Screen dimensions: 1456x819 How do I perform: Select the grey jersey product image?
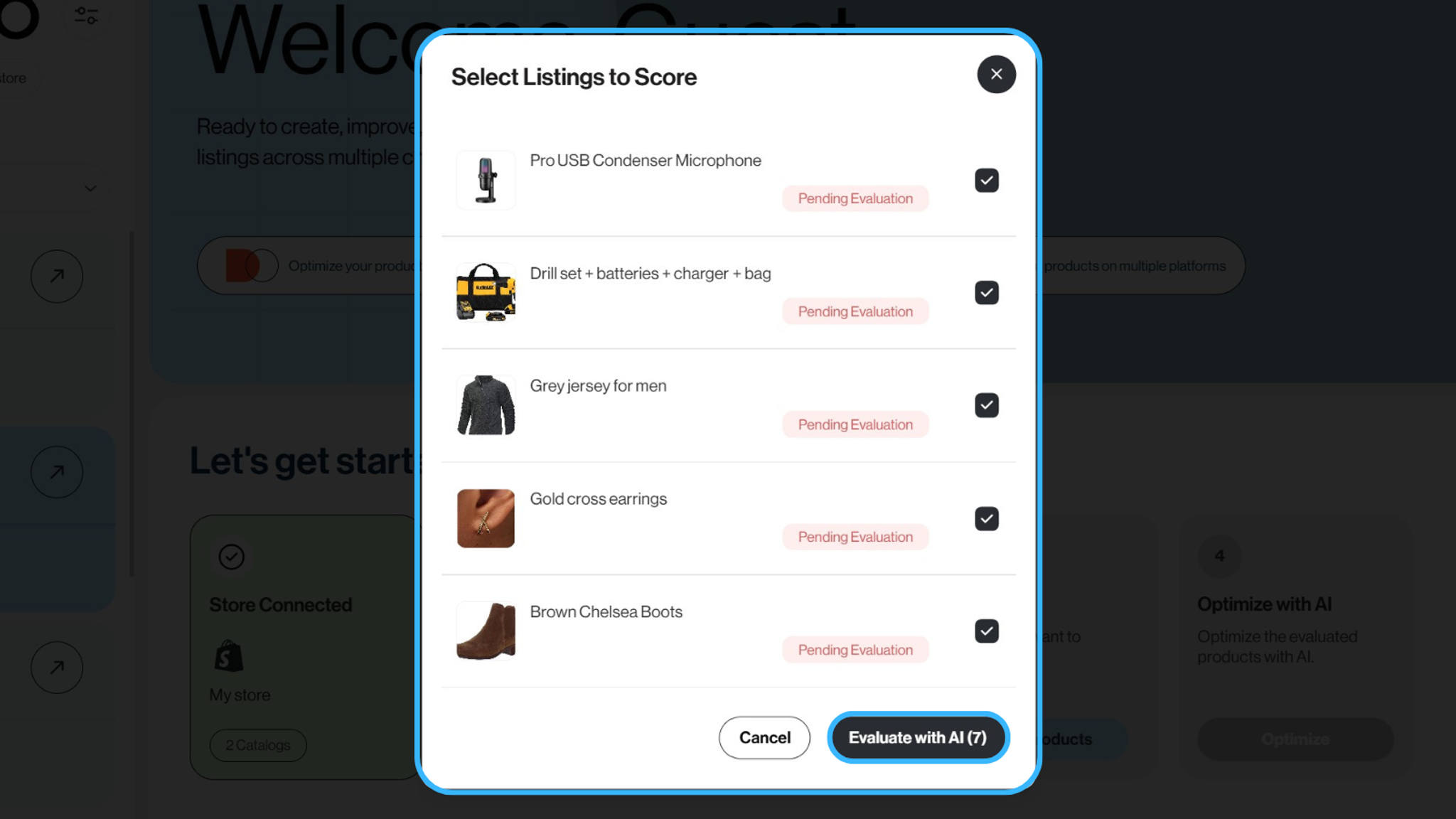coord(486,405)
